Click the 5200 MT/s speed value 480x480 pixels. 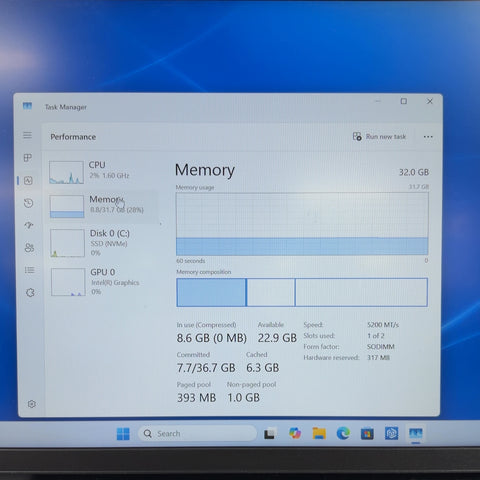tap(383, 325)
